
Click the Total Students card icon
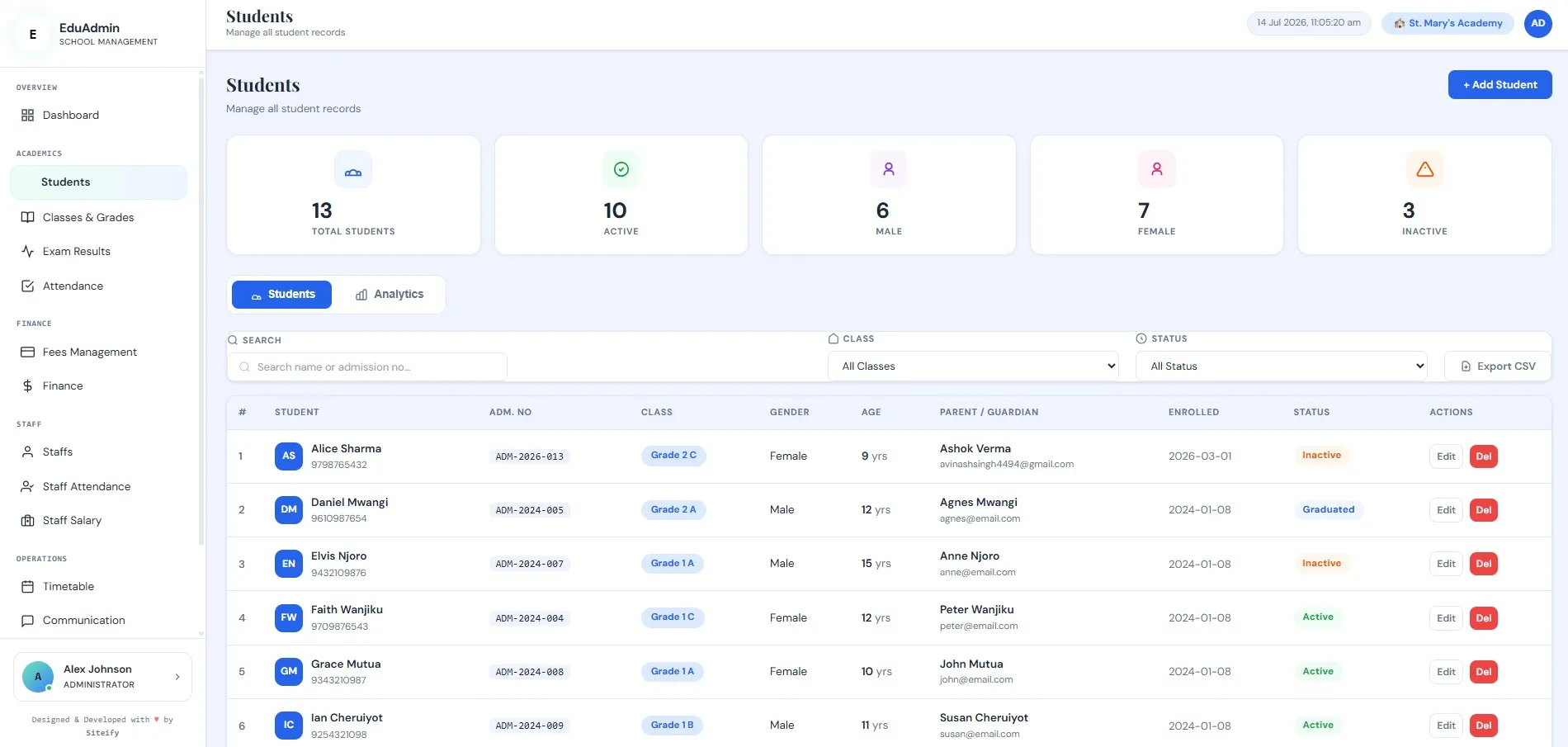pos(353,170)
